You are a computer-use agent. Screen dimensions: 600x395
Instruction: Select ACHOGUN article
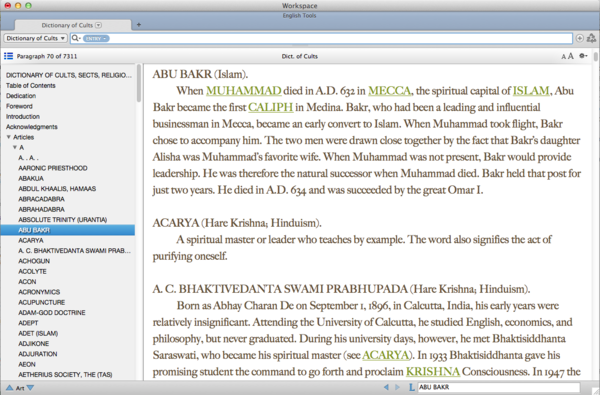click(x=34, y=261)
